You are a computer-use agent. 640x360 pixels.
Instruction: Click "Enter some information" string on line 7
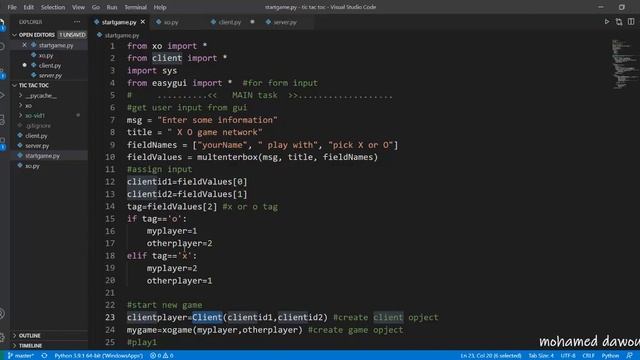(217, 120)
